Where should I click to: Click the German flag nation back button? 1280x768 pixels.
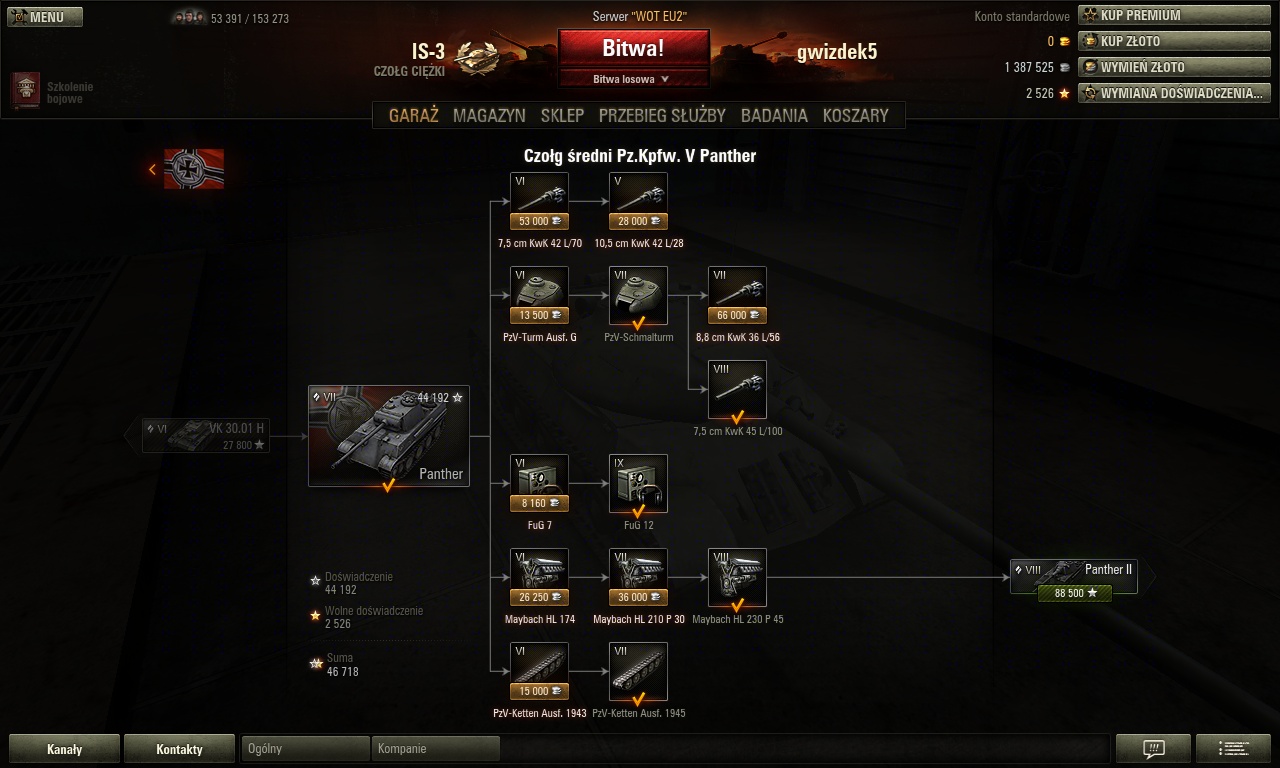pos(187,169)
